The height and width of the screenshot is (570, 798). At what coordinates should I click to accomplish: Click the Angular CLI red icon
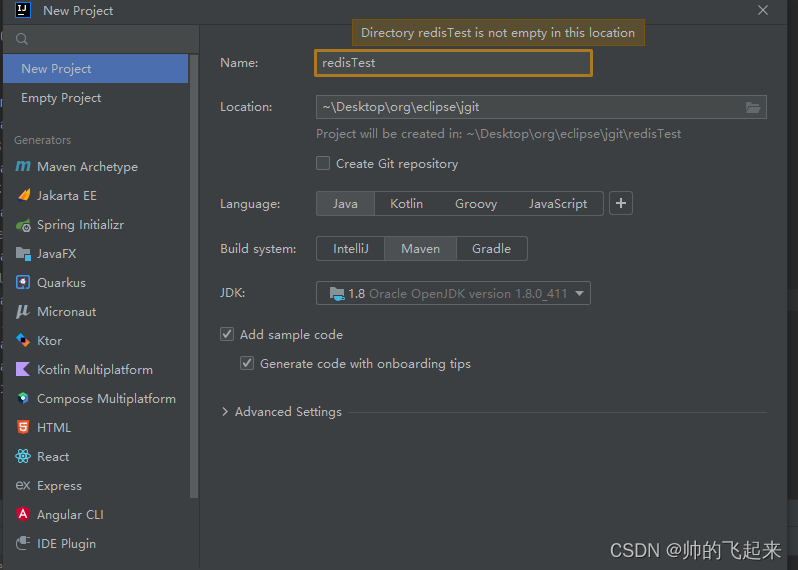[23, 515]
